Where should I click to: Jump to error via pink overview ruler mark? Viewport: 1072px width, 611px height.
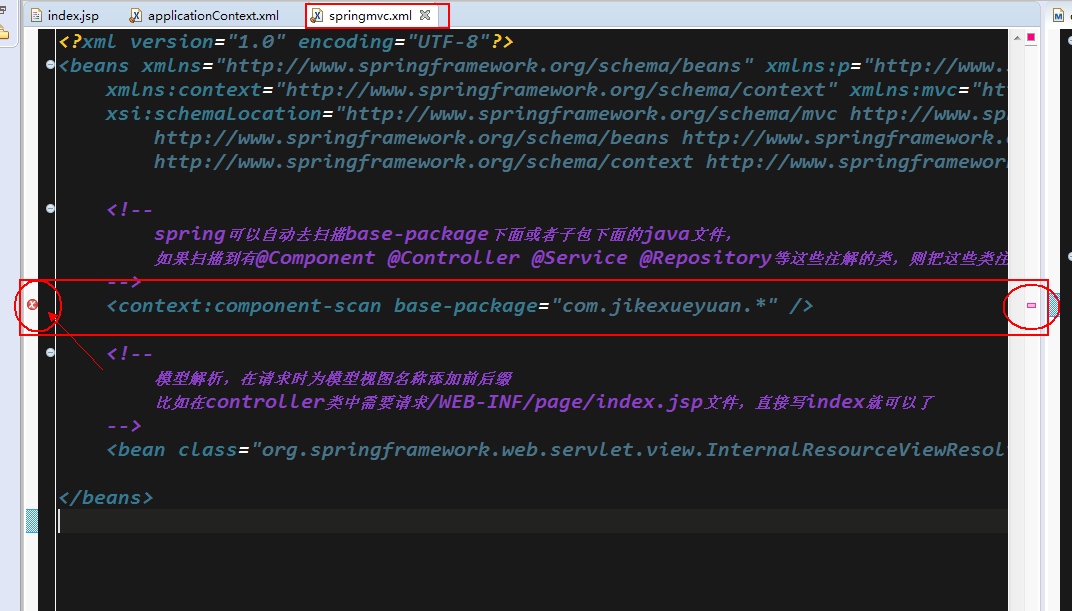pos(1032,306)
